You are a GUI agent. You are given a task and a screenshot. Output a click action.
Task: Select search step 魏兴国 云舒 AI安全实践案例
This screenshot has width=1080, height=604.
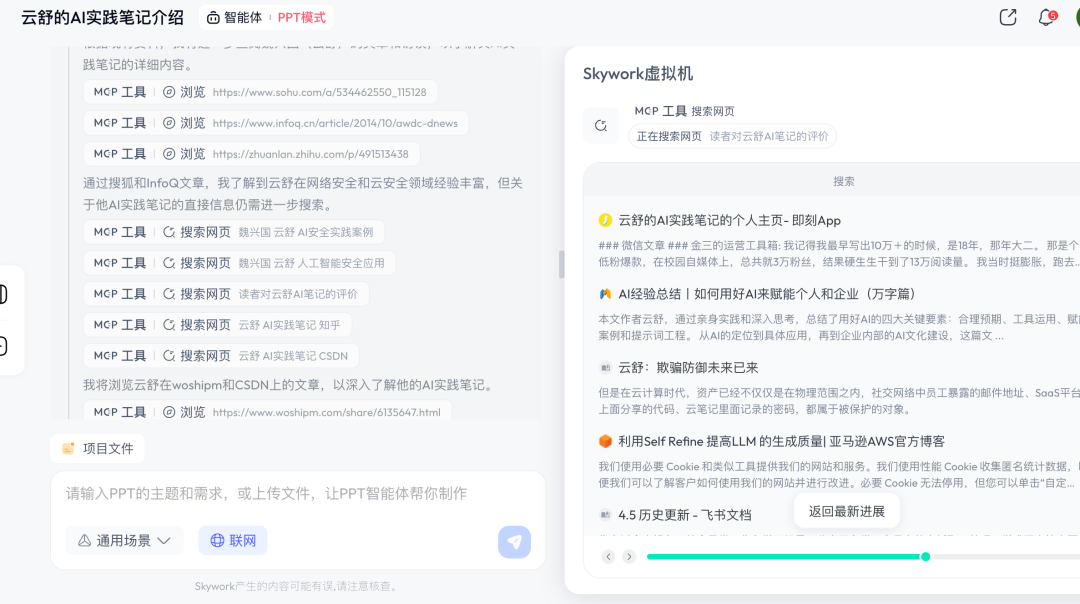click(233, 232)
